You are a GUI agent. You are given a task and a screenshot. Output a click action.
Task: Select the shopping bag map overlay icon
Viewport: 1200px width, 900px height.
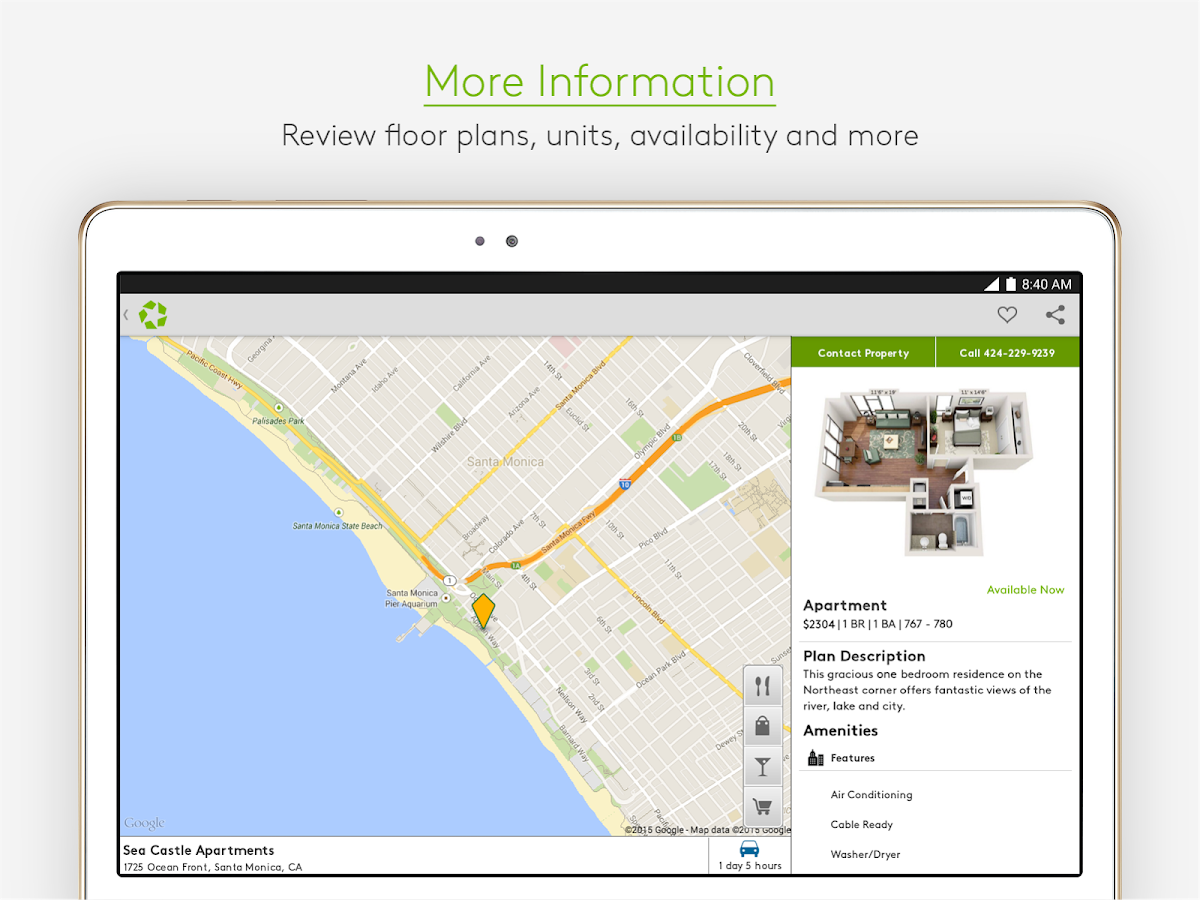click(x=762, y=726)
